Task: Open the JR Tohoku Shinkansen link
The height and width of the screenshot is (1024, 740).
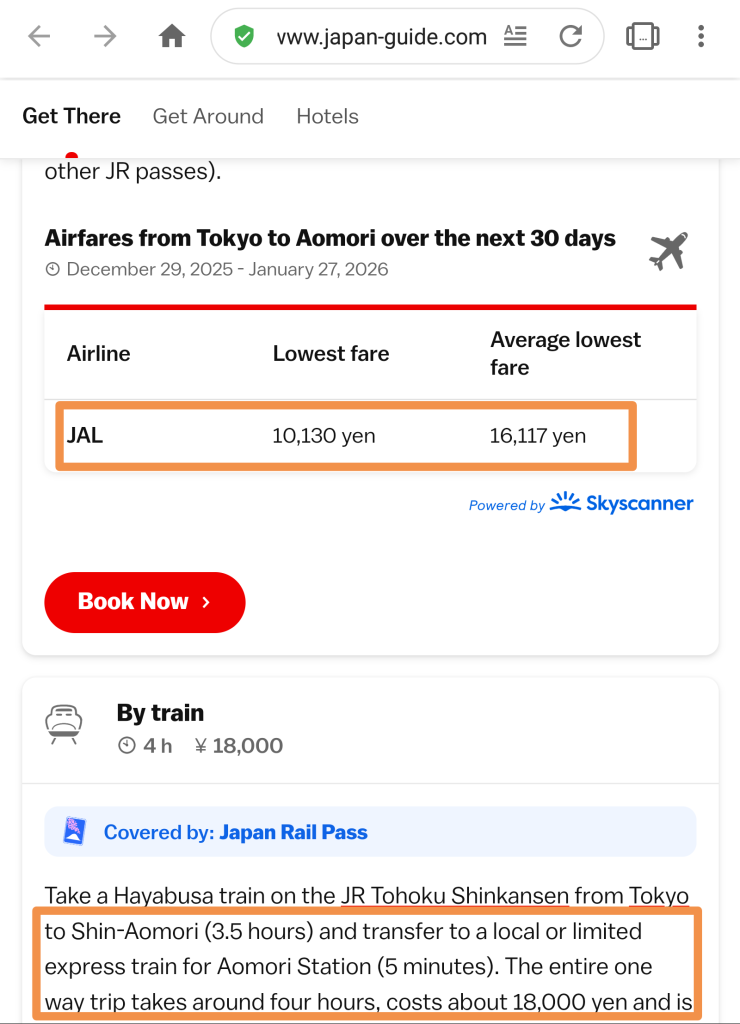Action: tap(455, 895)
